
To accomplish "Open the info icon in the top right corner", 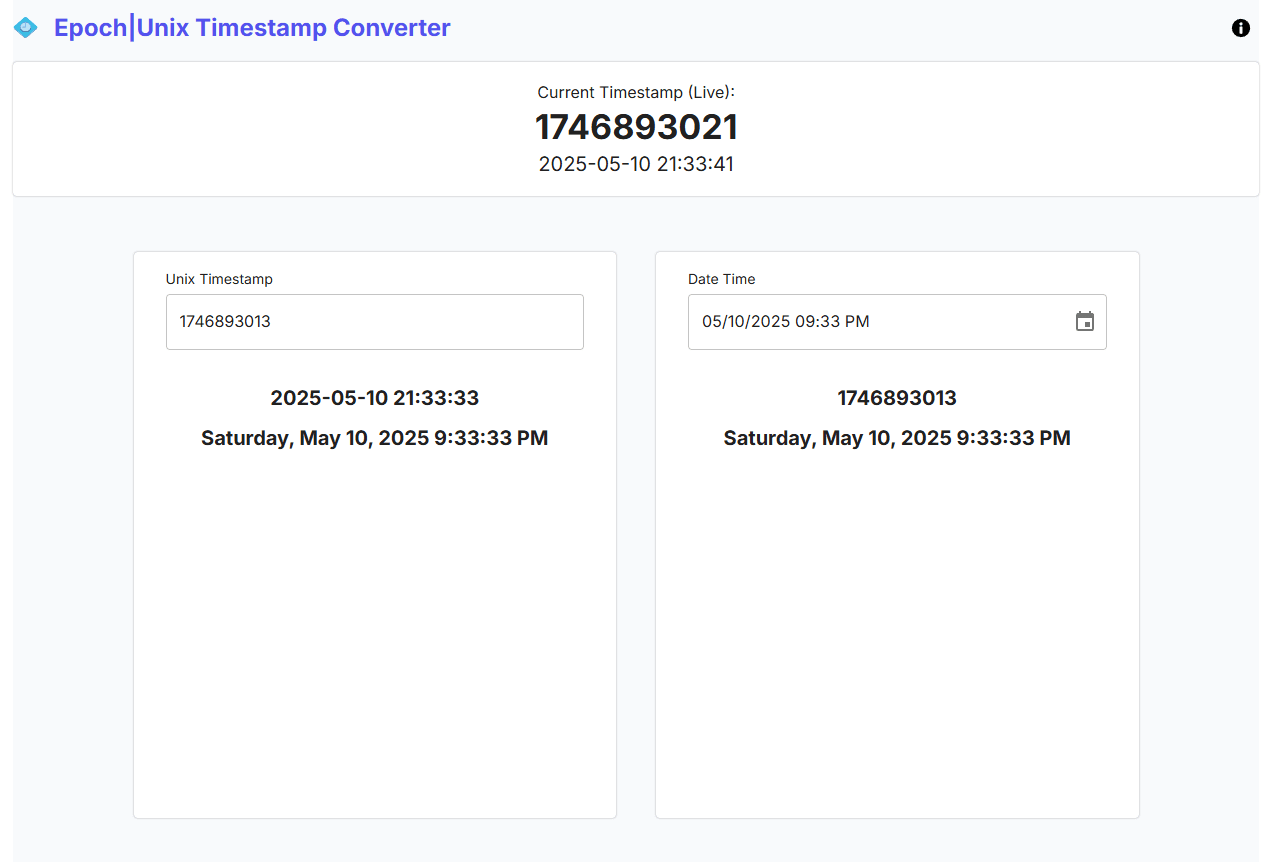I will pyautogui.click(x=1240, y=28).
